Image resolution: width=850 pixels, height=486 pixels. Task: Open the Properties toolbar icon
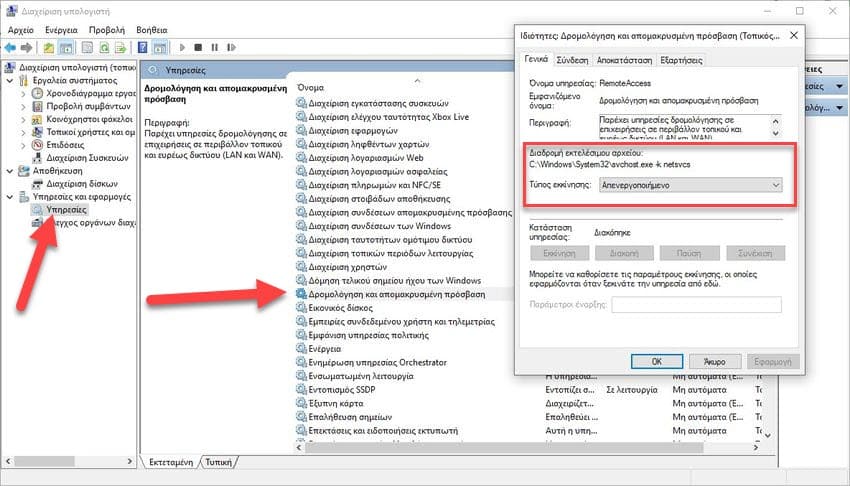click(x=87, y=48)
